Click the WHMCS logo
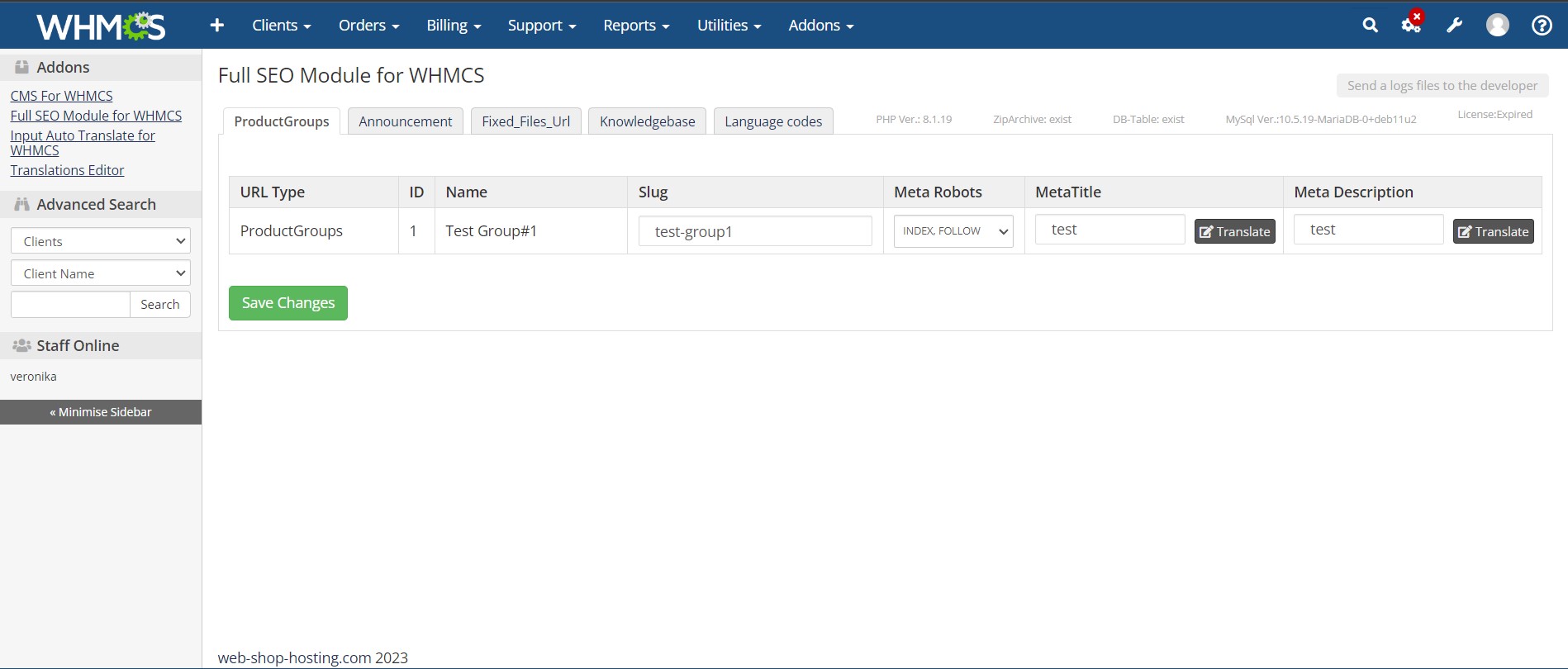1568x669 pixels. (x=101, y=26)
